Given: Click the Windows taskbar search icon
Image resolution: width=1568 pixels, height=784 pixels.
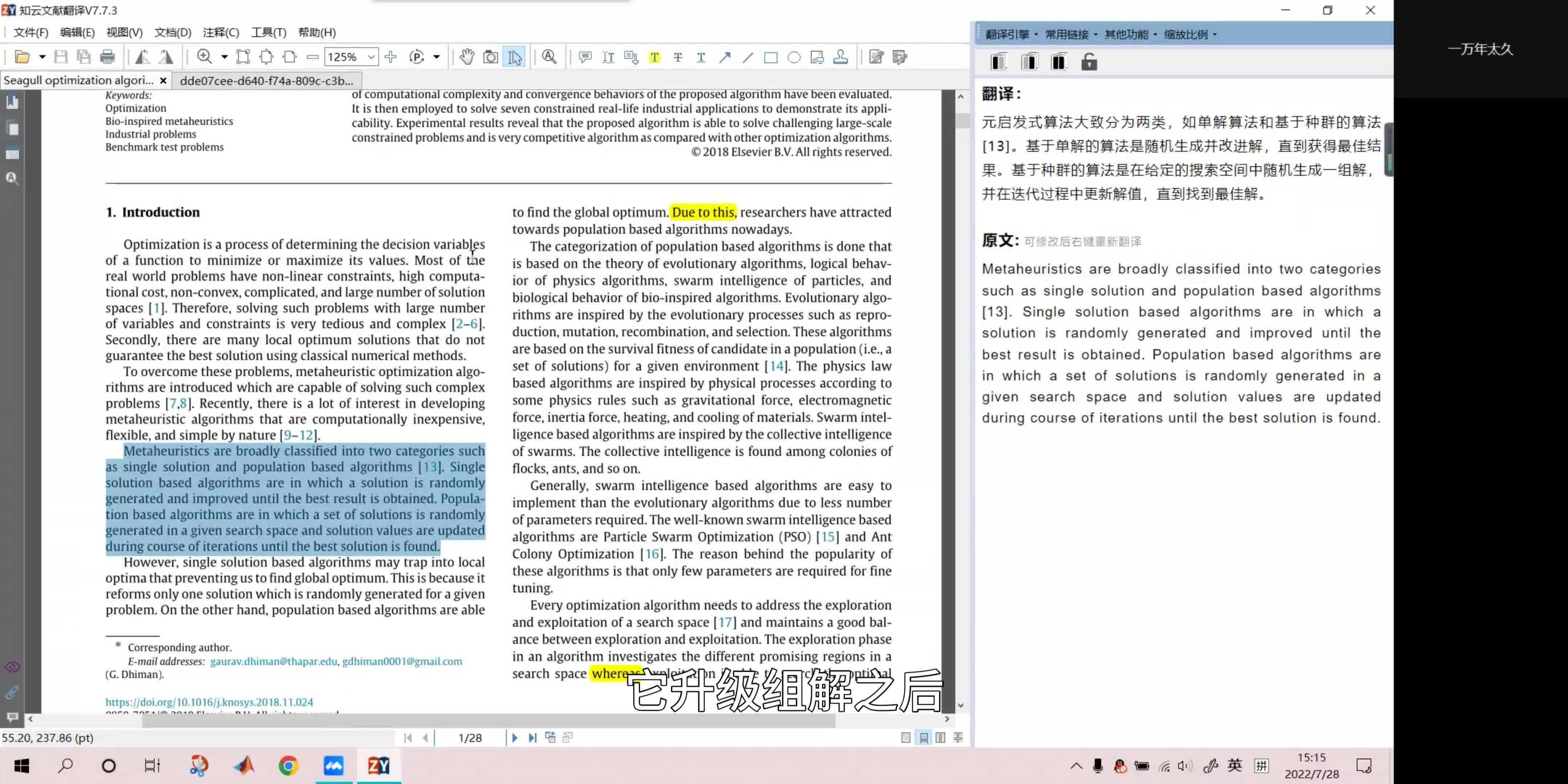Looking at the screenshot, I should pyautogui.click(x=65, y=765).
